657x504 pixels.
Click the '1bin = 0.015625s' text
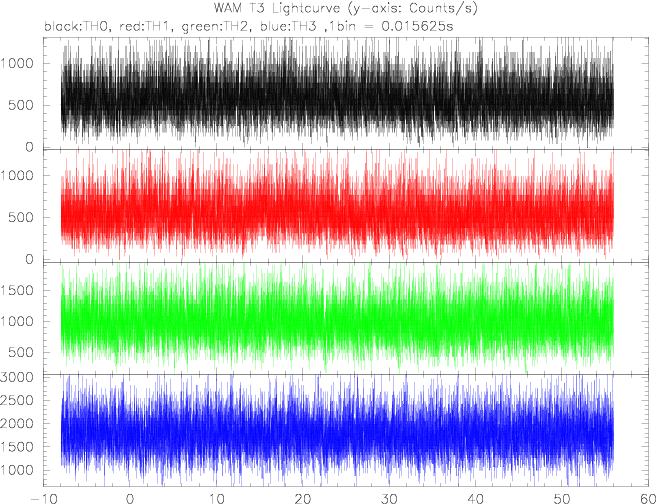392,27
